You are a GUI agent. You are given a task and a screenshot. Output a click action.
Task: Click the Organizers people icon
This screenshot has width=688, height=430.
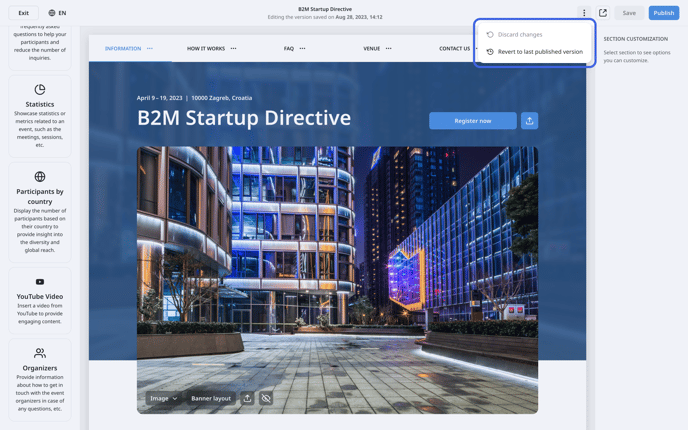40,353
